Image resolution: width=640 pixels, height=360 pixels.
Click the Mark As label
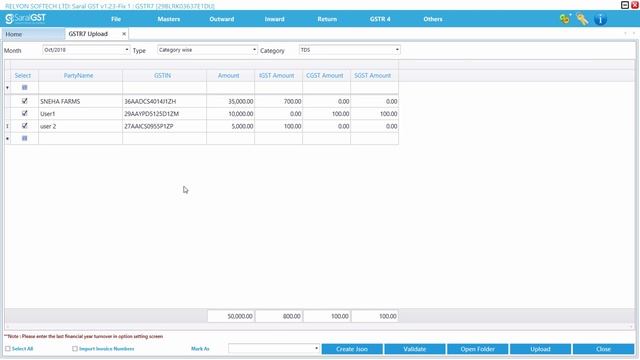click(x=200, y=349)
